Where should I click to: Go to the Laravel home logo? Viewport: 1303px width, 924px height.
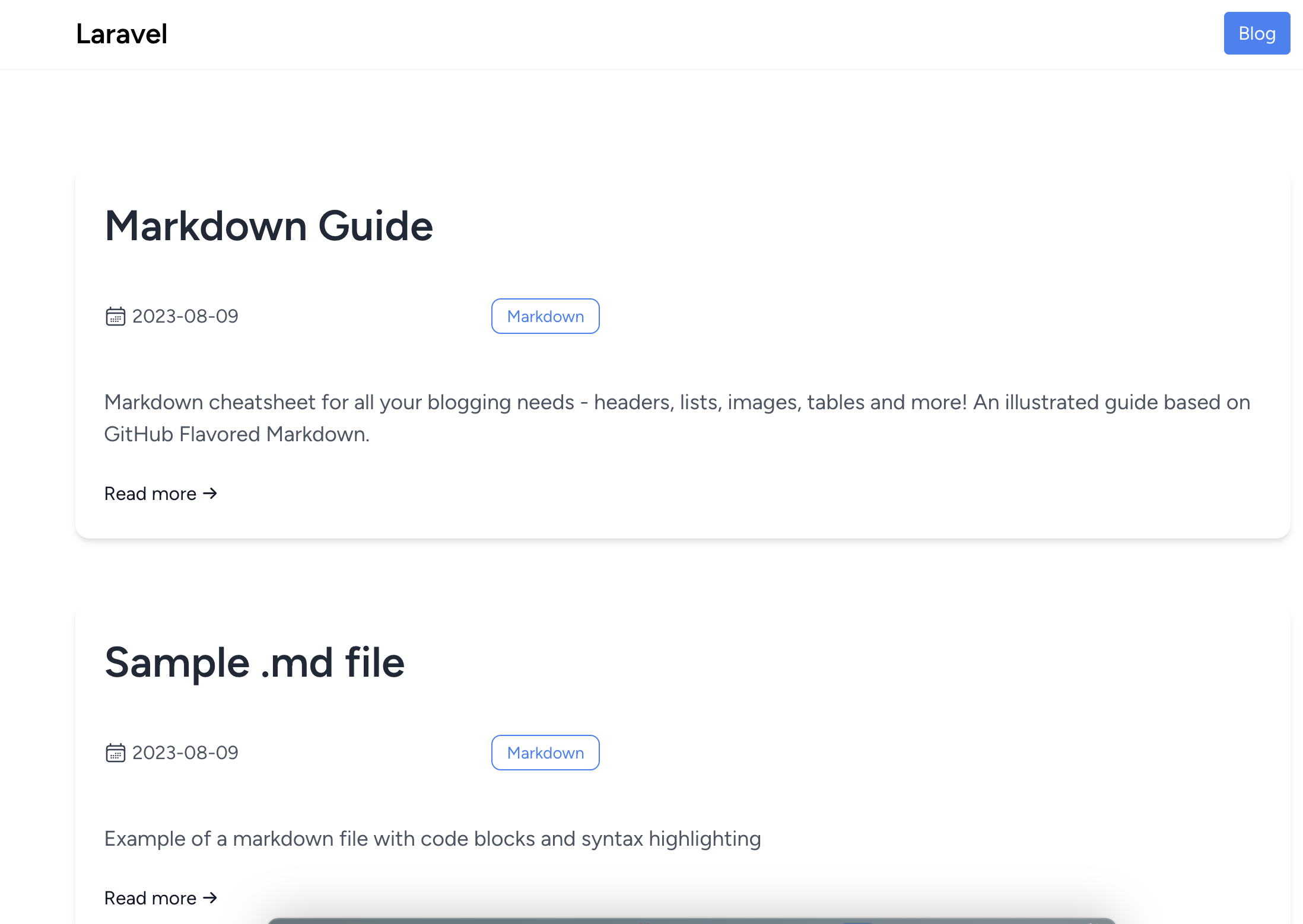pos(122,34)
